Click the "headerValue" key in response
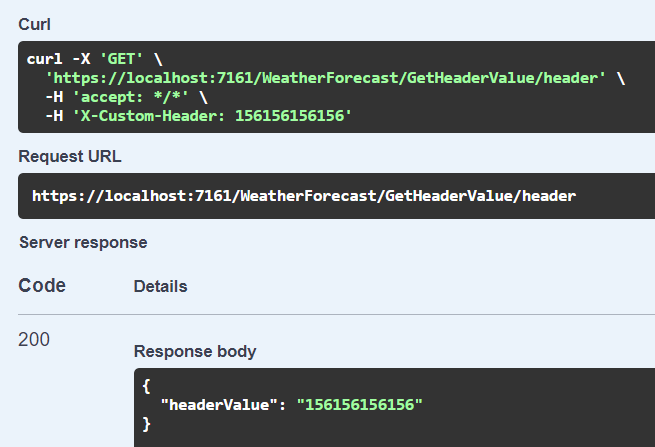The image size is (655, 447). 216,405
